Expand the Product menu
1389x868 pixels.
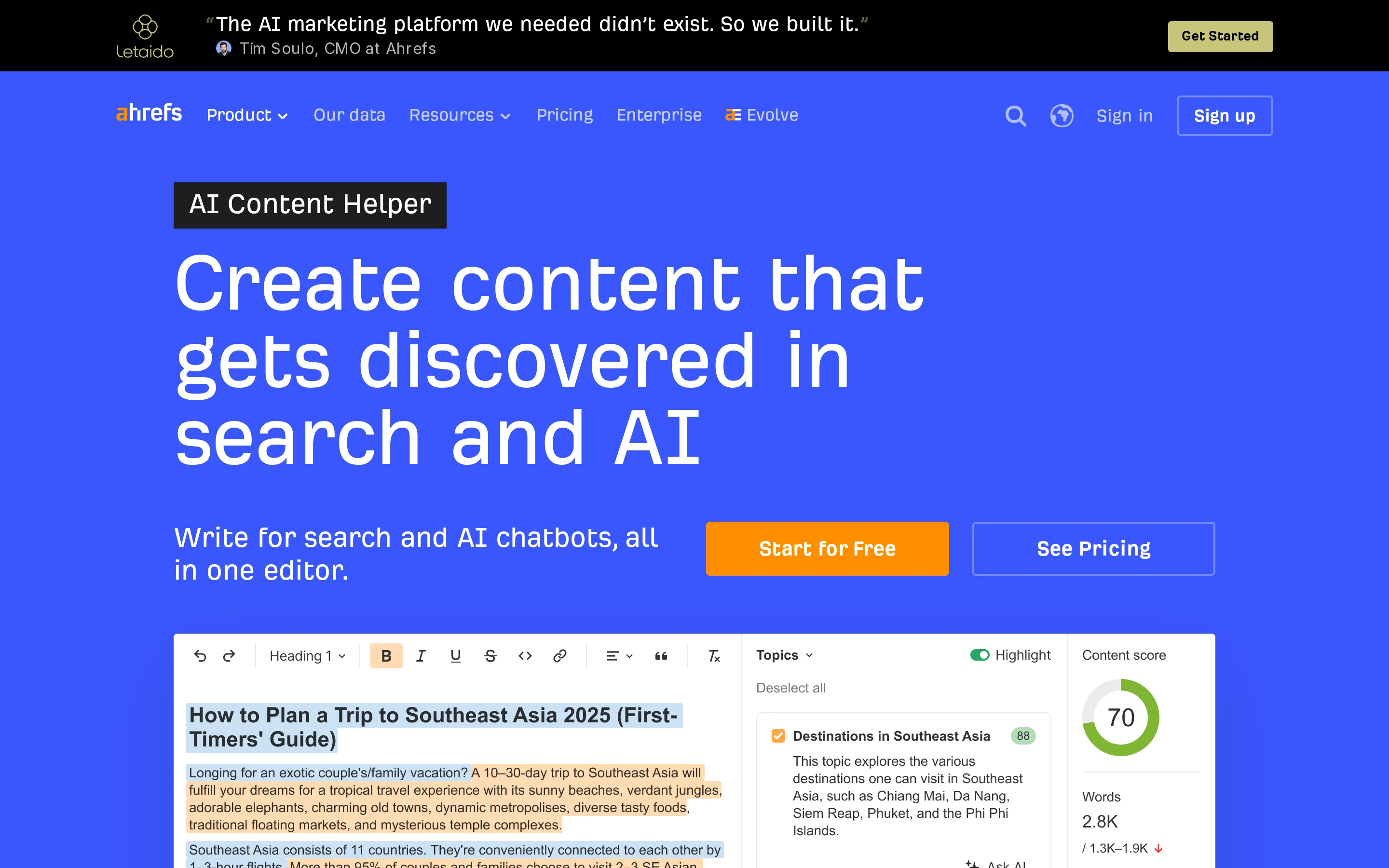pos(247,115)
